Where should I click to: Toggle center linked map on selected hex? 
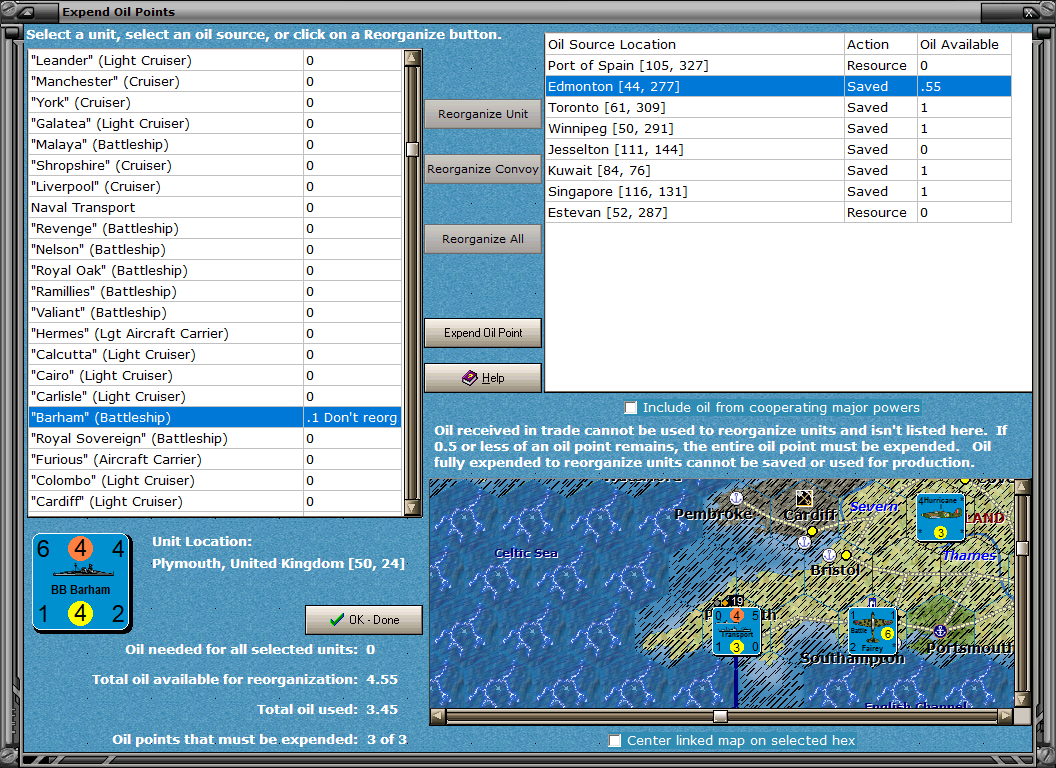(615, 740)
